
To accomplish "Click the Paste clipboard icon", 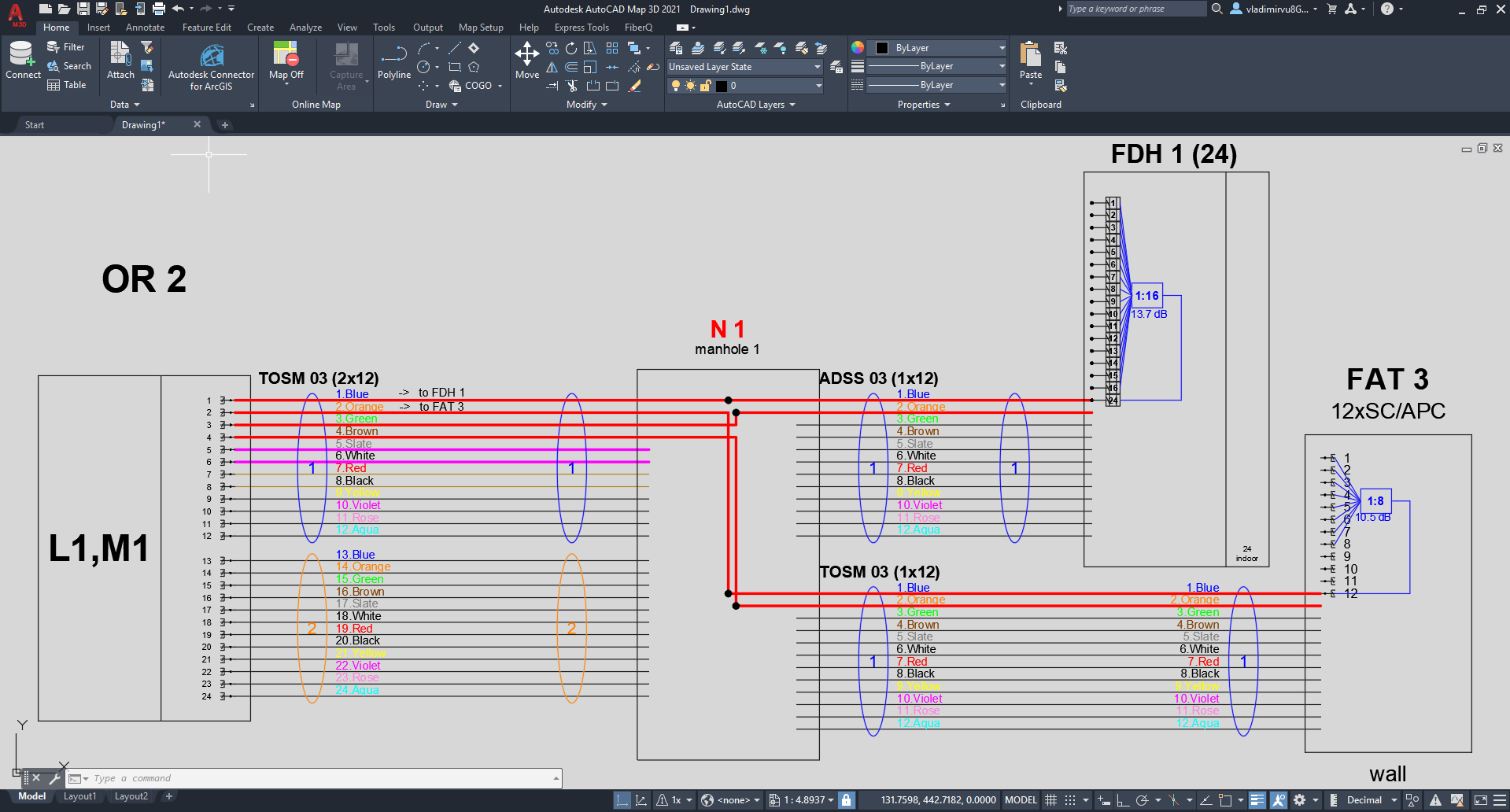I will (1030, 54).
